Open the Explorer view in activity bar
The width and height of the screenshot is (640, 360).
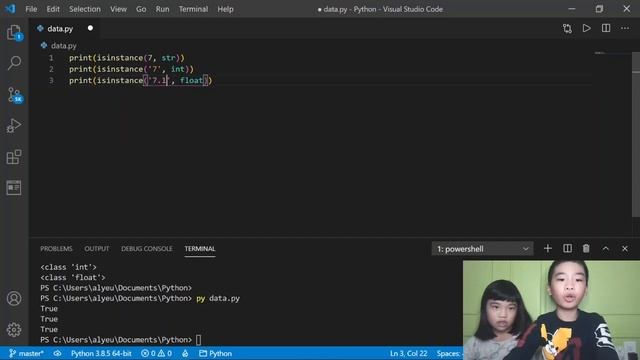[14, 32]
